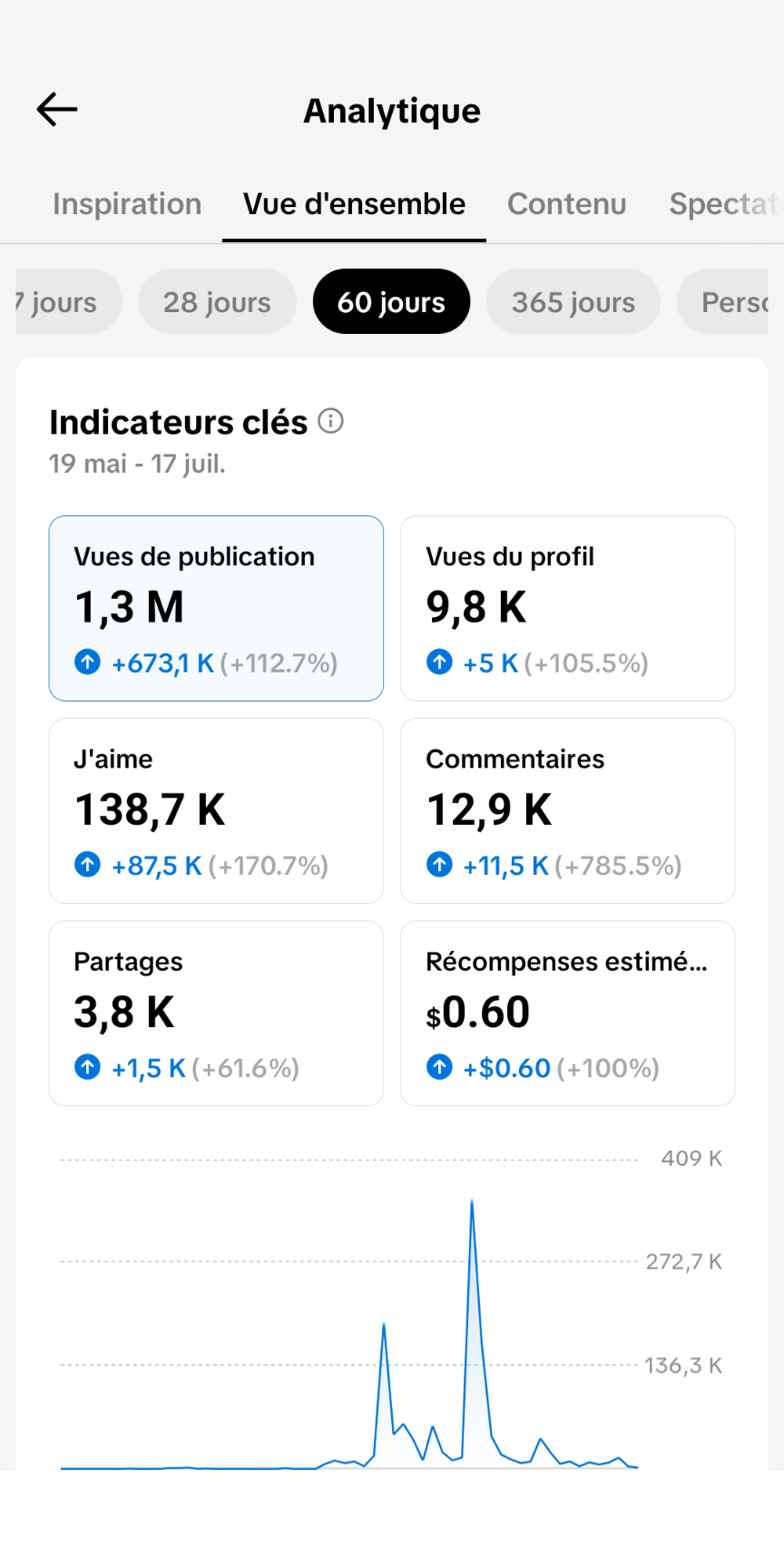The image size is (784, 1568).
Task: Click the up-arrow icon in Vues de publication
Action: (87, 662)
